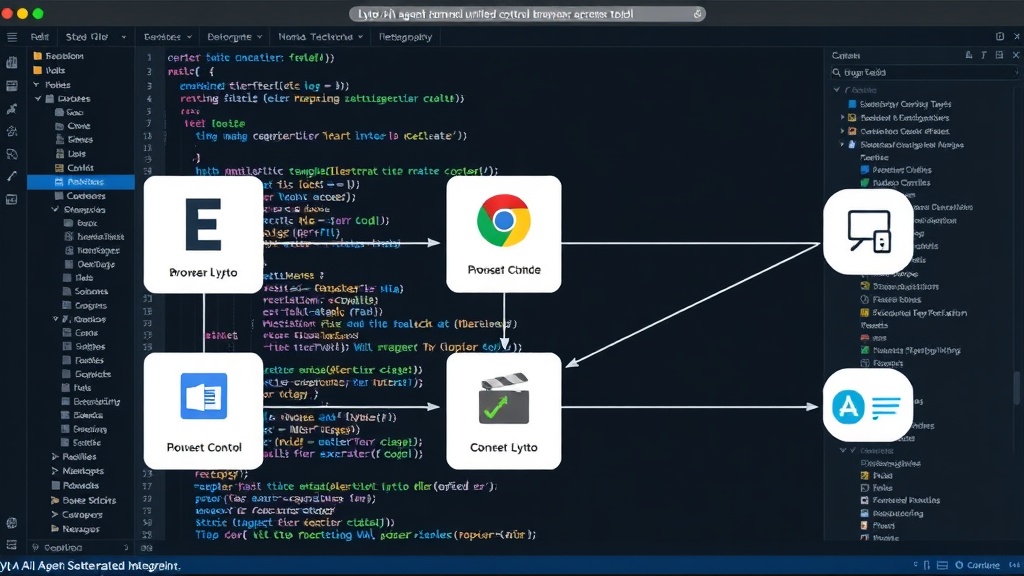Image resolution: width=1024 pixels, height=576 pixels.
Task: Expand the Catropers folder in the file tree
Action: pyautogui.click(x=55, y=515)
